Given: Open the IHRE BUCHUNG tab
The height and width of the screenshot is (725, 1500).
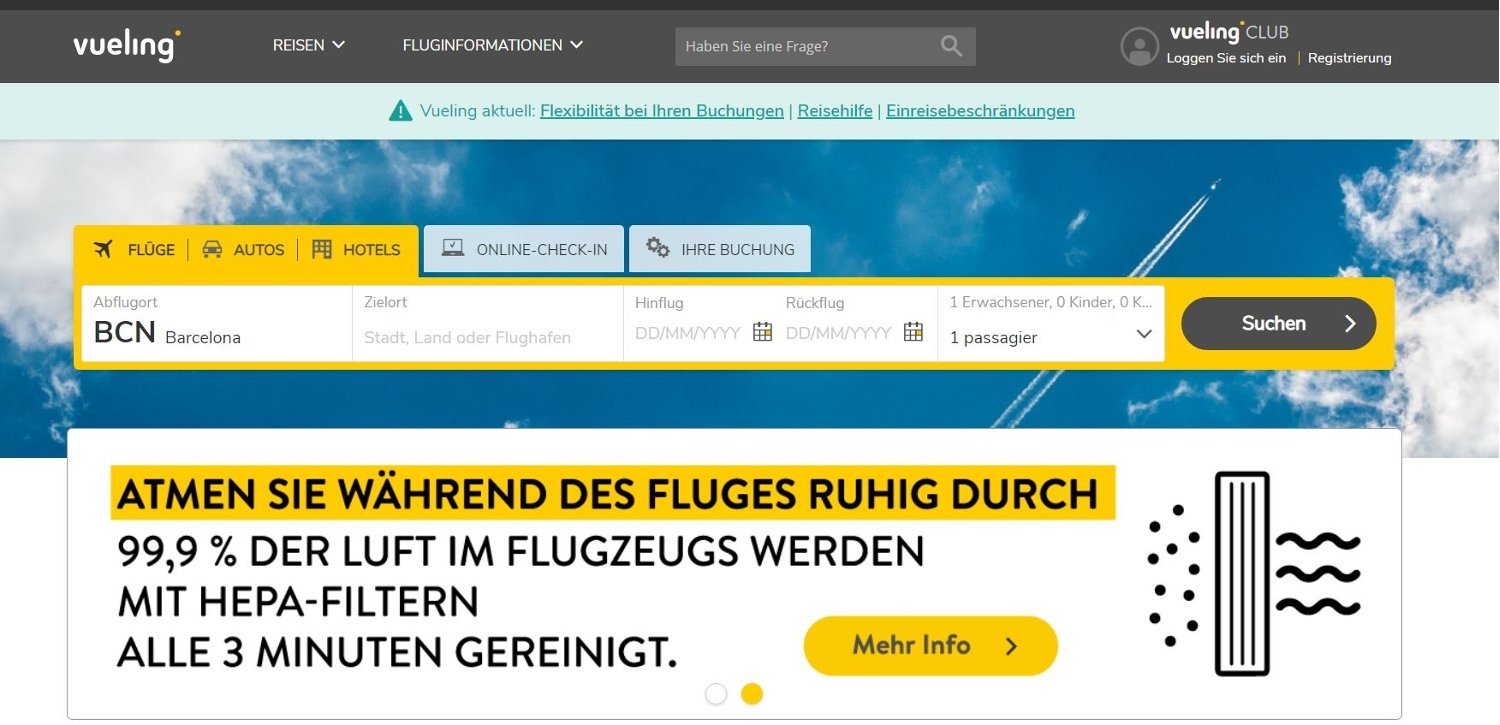Looking at the screenshot, I should [720, 249].
